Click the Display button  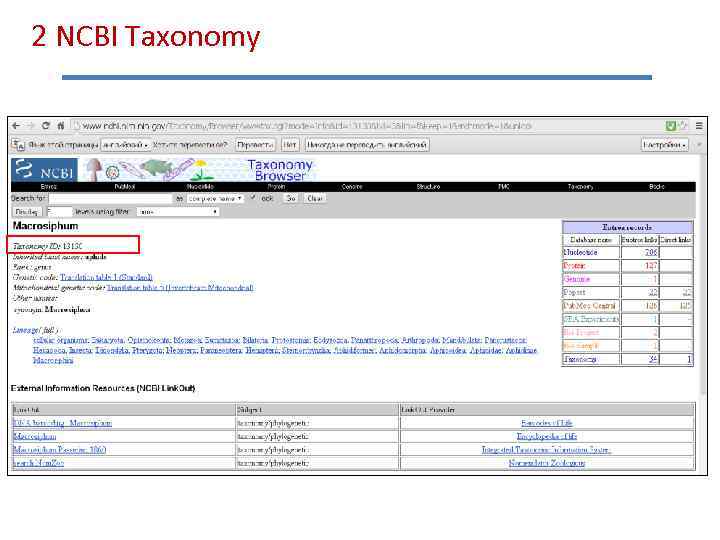[x=27, y=212]
